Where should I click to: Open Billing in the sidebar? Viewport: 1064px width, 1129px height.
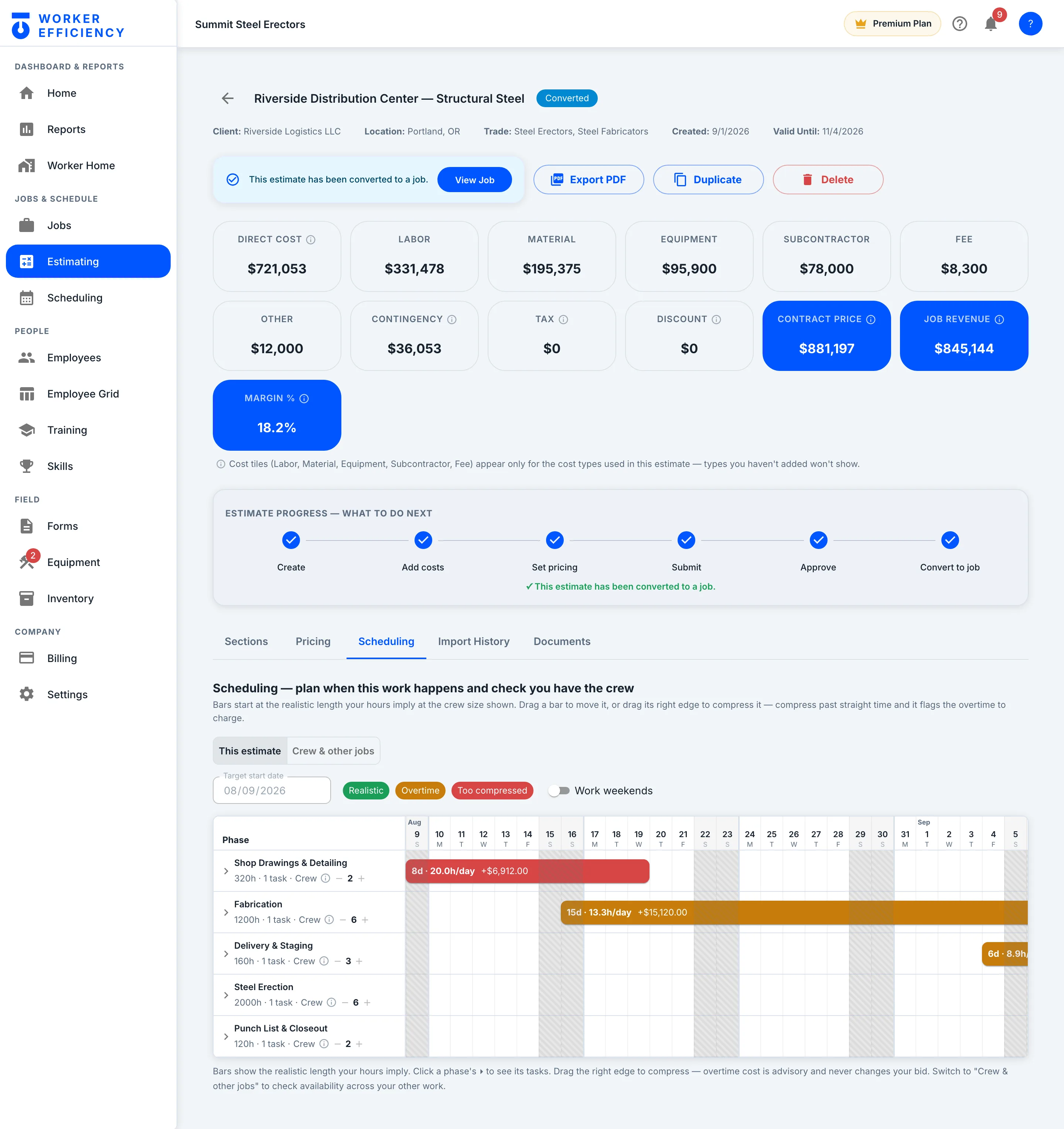[88, 658]
